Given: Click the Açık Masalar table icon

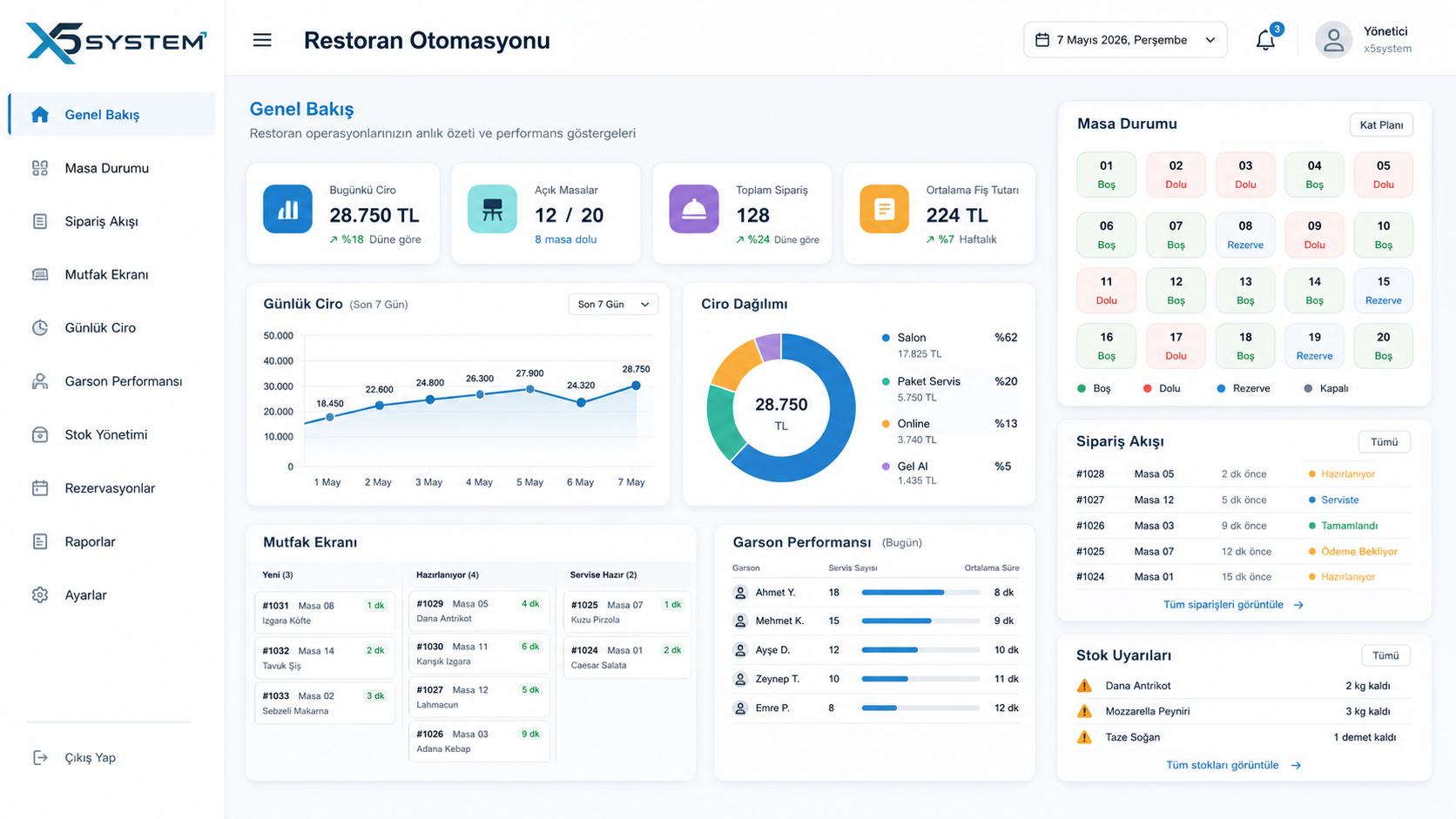Looking at the screenshot, I should (x=492, y=209).
